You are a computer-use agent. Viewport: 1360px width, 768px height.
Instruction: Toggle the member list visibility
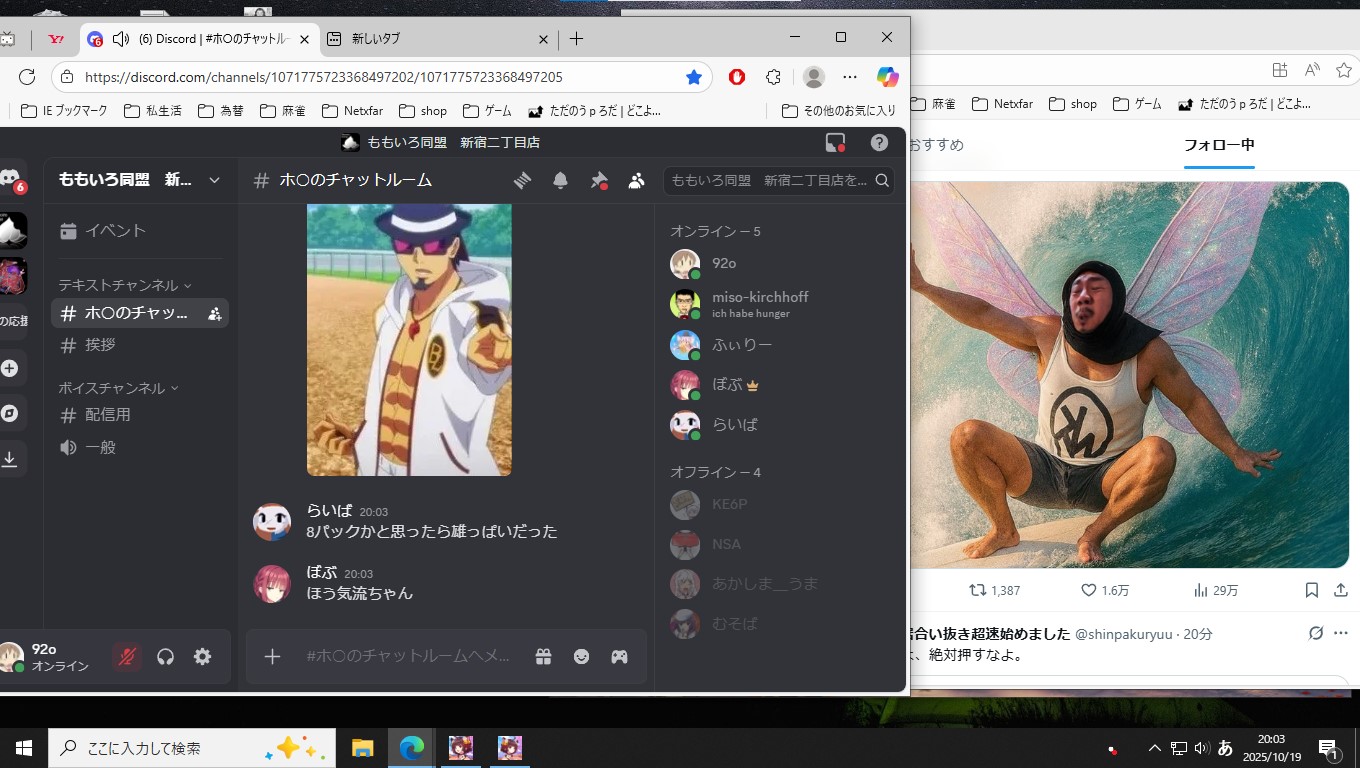pyautogui.click(x=636, y=180)
